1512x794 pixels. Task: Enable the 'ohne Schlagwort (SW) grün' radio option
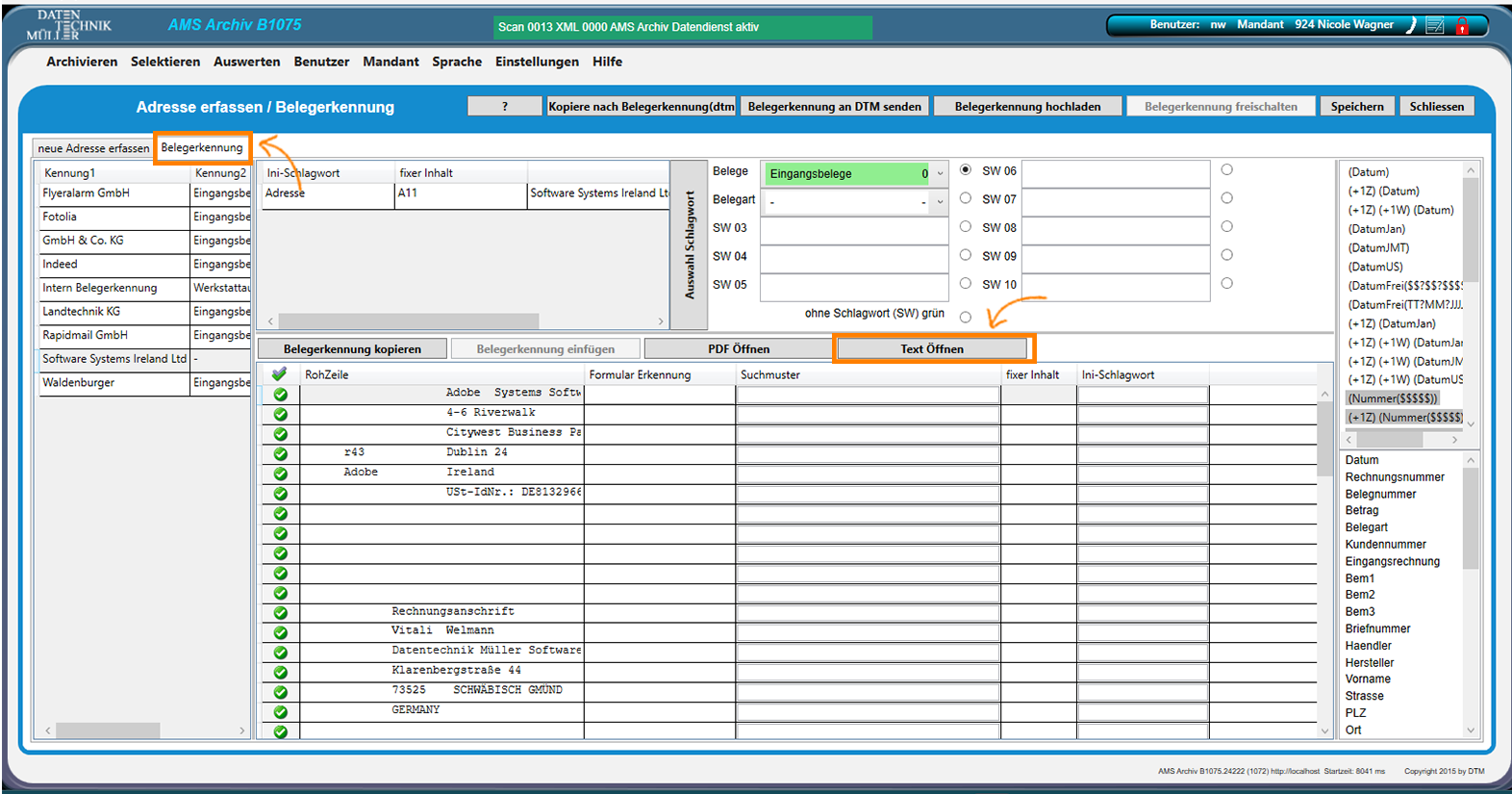[x=966, y=317]
